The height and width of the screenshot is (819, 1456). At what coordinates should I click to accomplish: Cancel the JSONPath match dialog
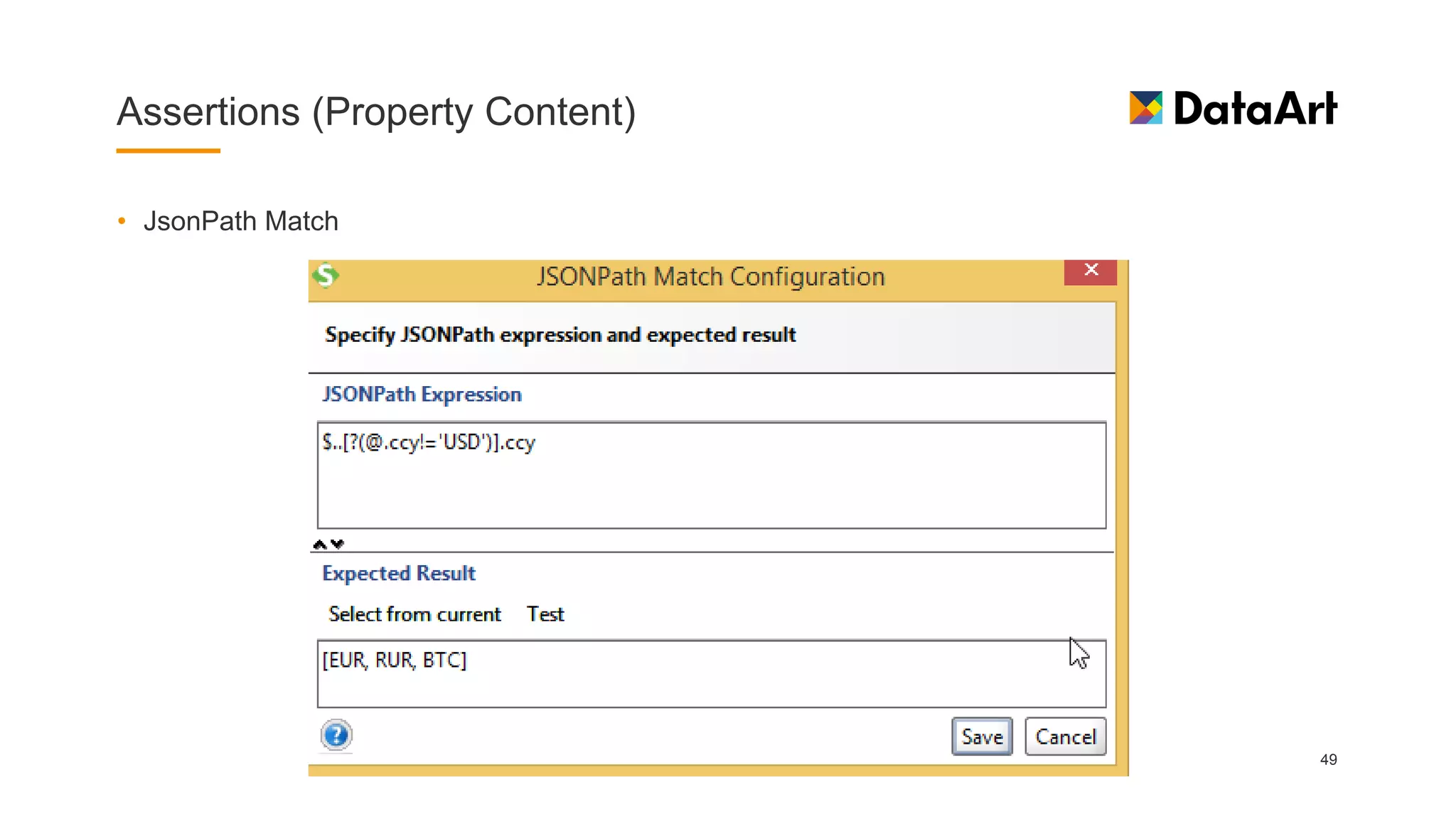1065,737
